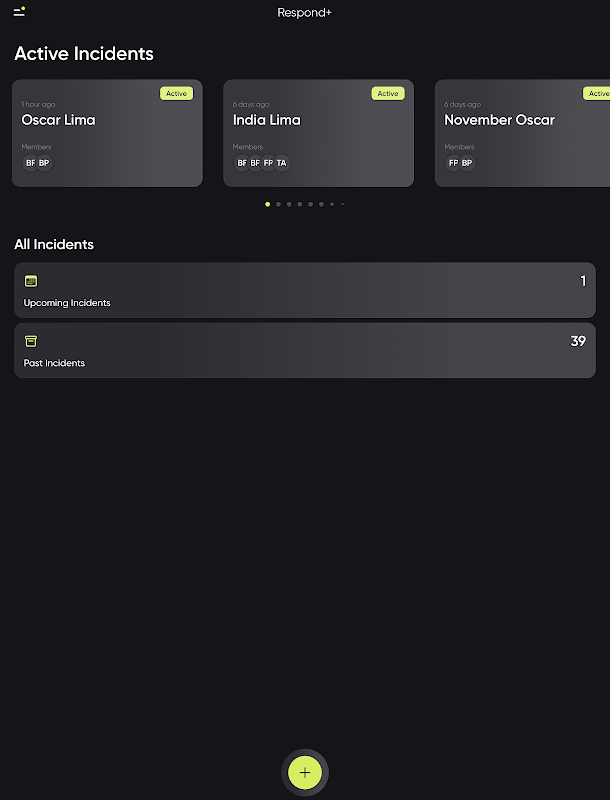Expand the Upcoming Incidents row

[x=305, y=291]
